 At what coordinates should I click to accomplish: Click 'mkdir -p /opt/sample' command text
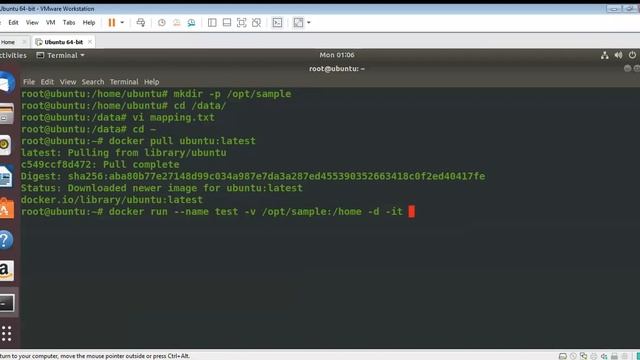tap(232, 94)
